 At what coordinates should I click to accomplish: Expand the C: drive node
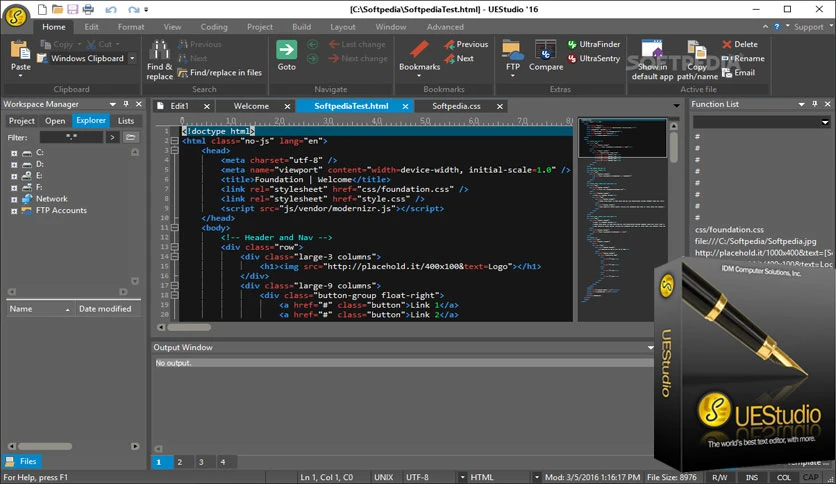(14, 153)
